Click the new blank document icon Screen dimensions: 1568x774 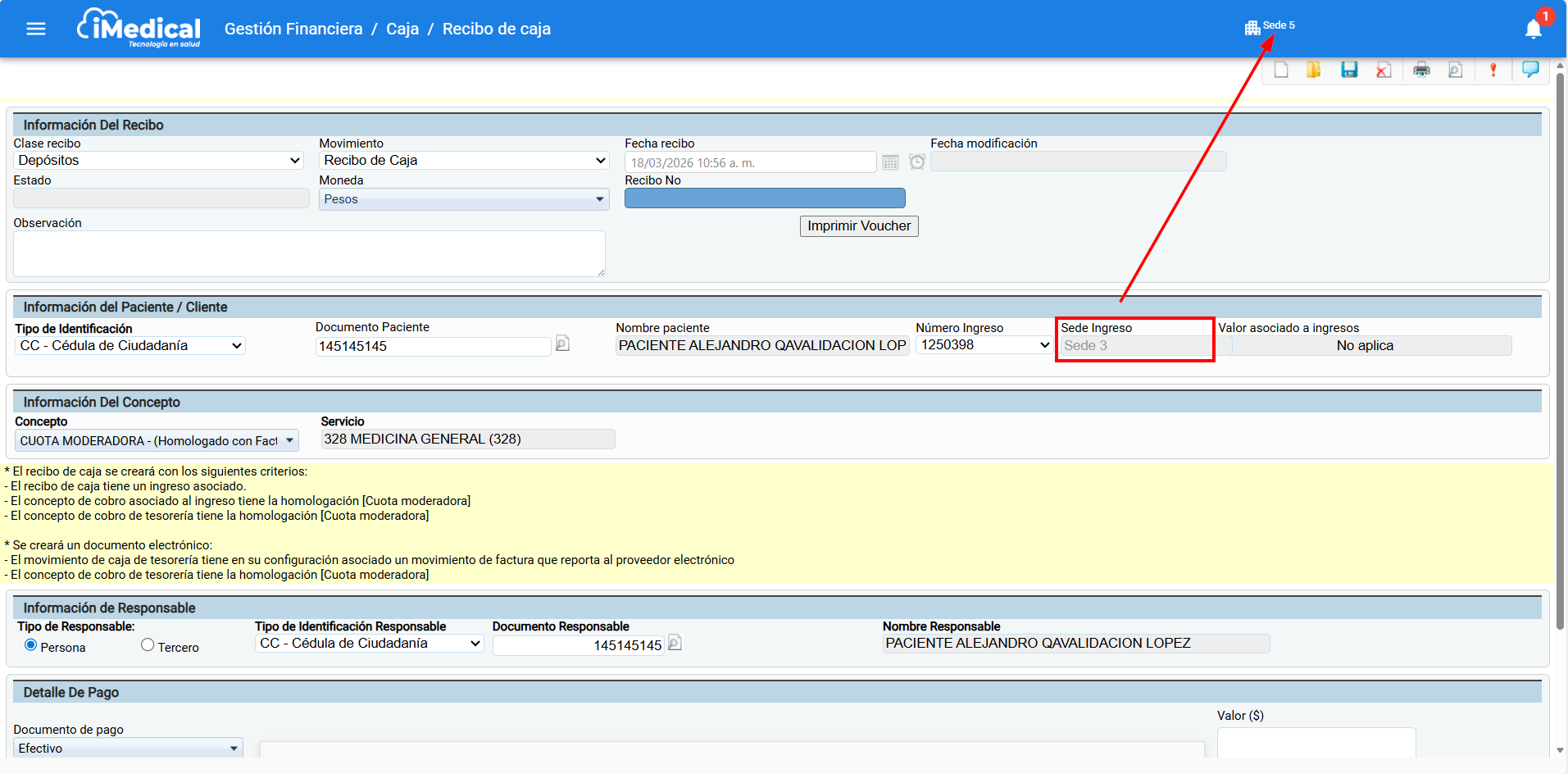[x=1280, y=71]
